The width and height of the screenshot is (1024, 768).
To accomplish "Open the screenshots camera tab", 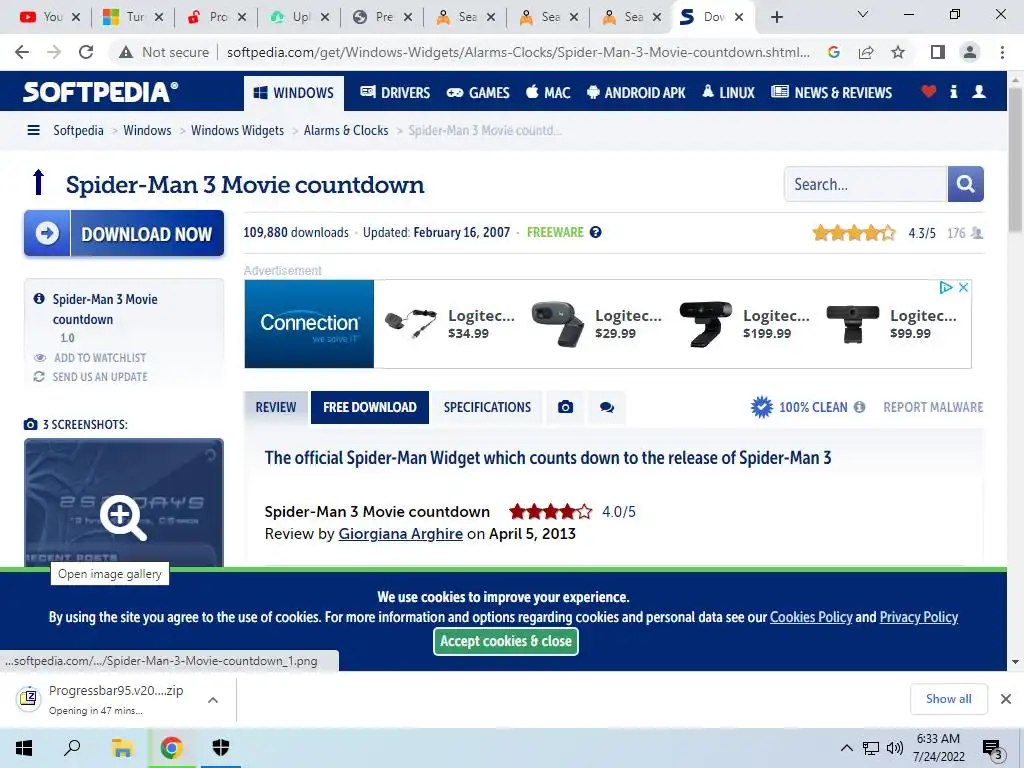I will (x=565, y=408).
